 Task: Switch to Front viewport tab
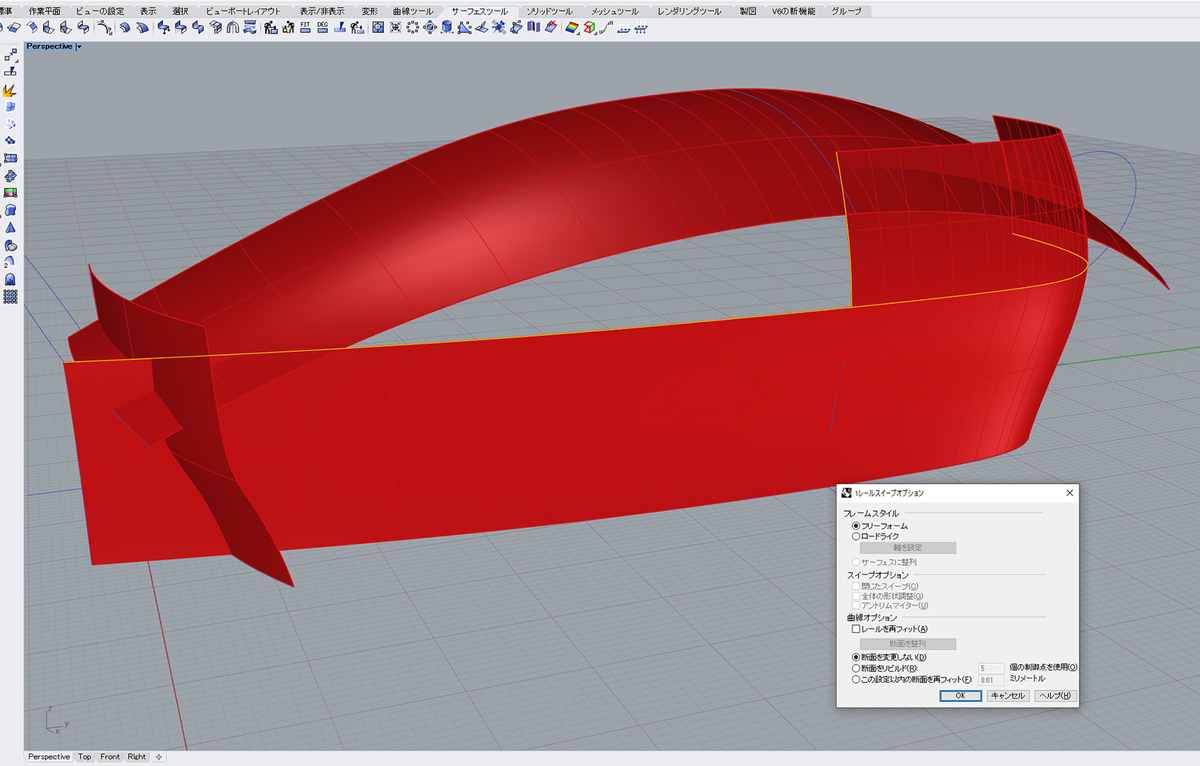click(110, 757)
